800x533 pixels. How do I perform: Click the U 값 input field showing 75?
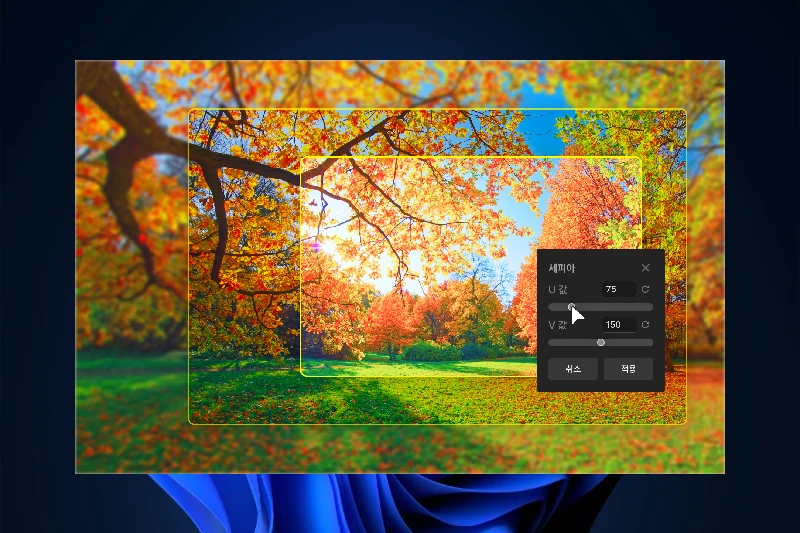click(x=619, y=289)
